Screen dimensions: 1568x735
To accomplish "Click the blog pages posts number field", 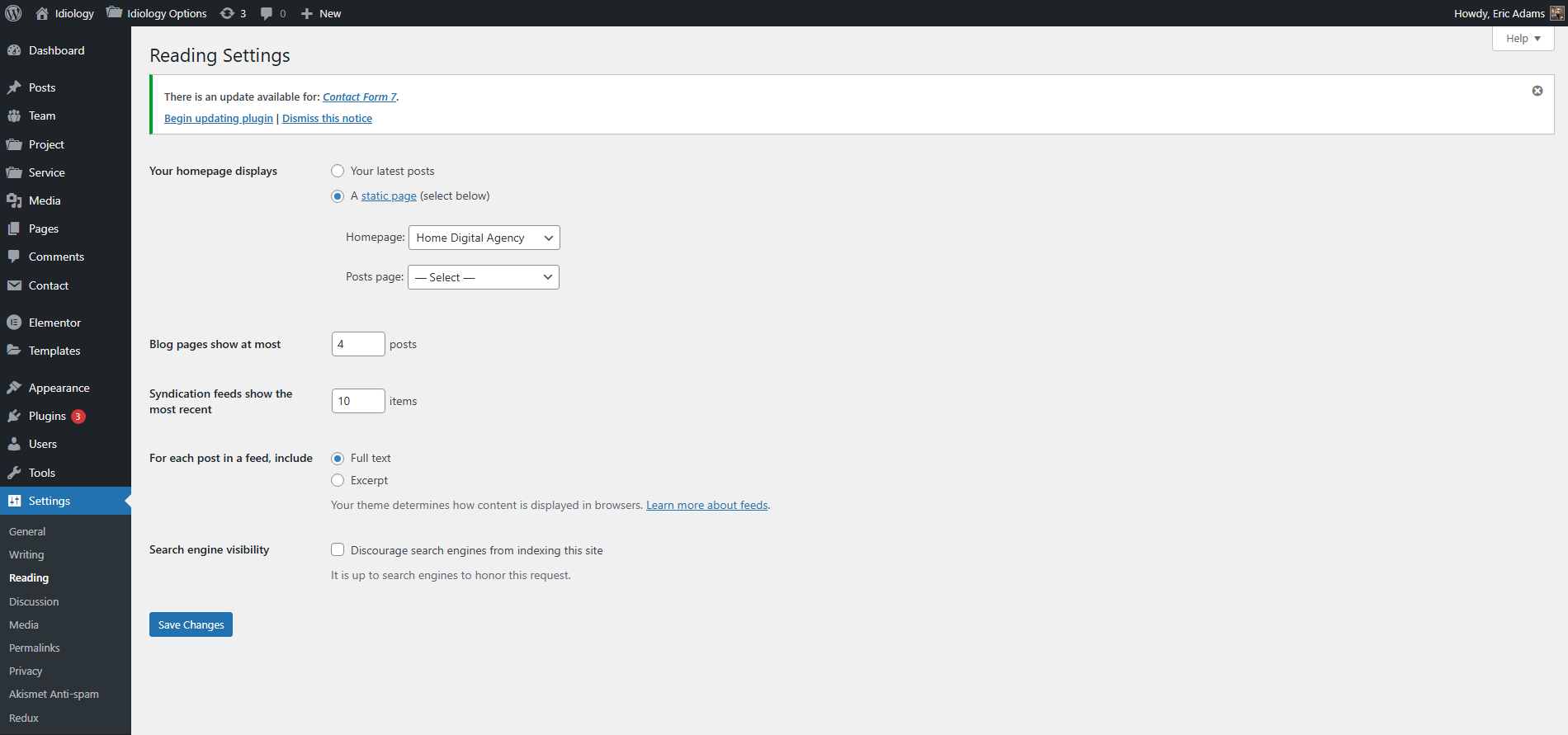I will click(357, 344).
